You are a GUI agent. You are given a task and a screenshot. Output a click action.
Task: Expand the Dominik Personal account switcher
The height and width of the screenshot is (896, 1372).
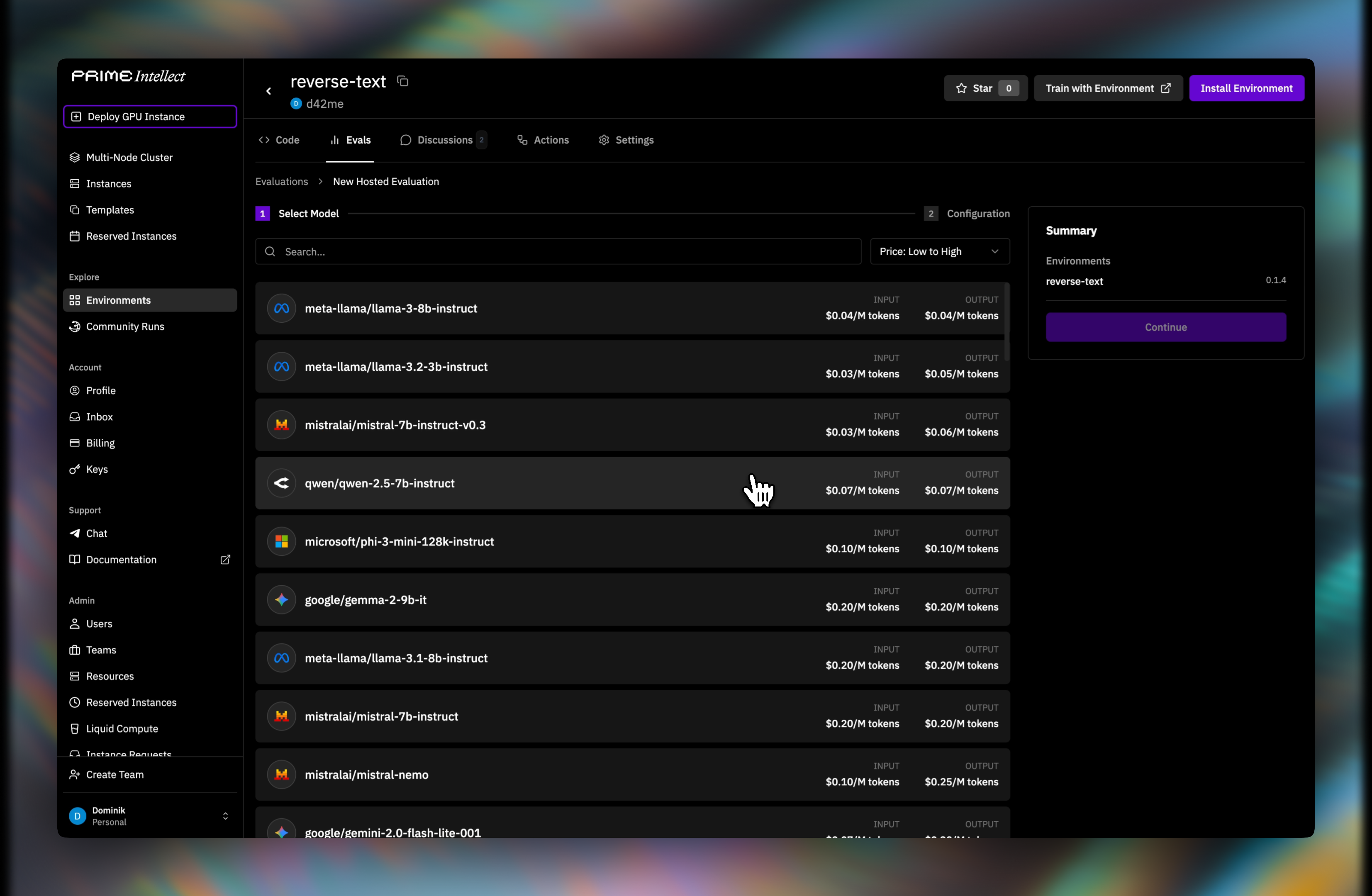pyautogui.click(x=225, y=816)
